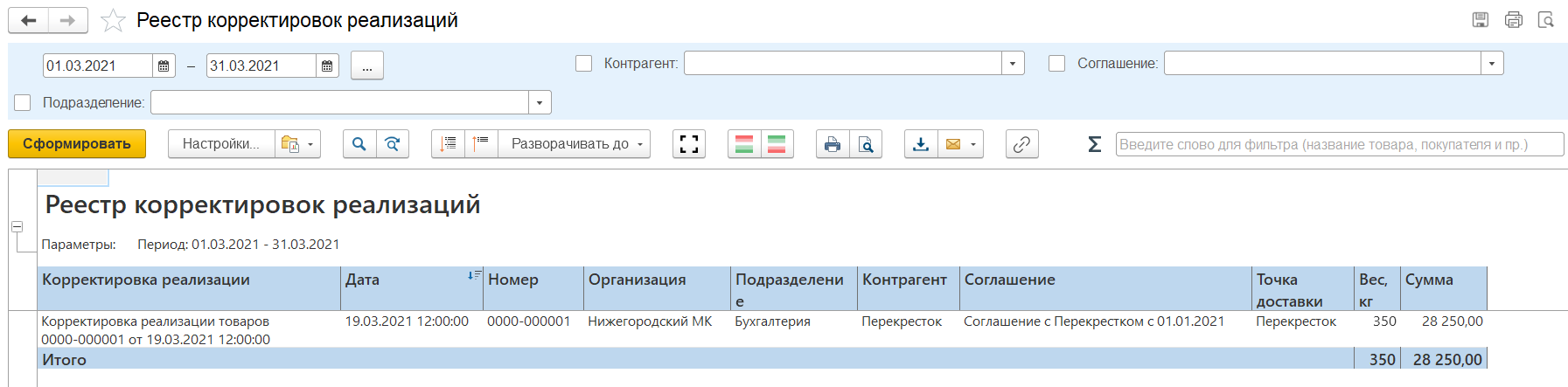Save report to file via download icon
Screen dimensions: 1568x387
(x=921, y=144)
